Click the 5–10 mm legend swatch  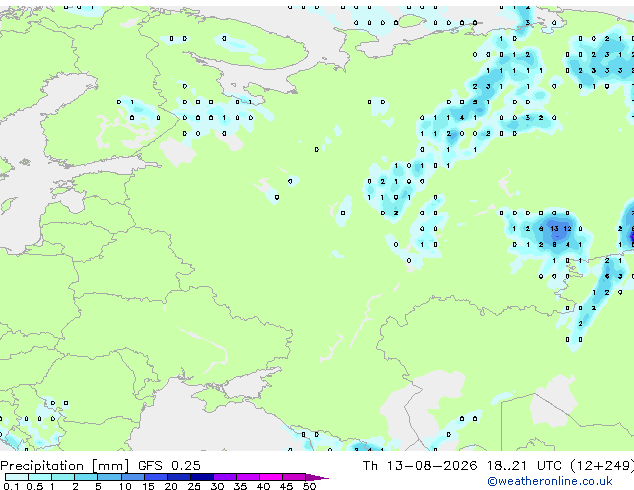[109, 477]
